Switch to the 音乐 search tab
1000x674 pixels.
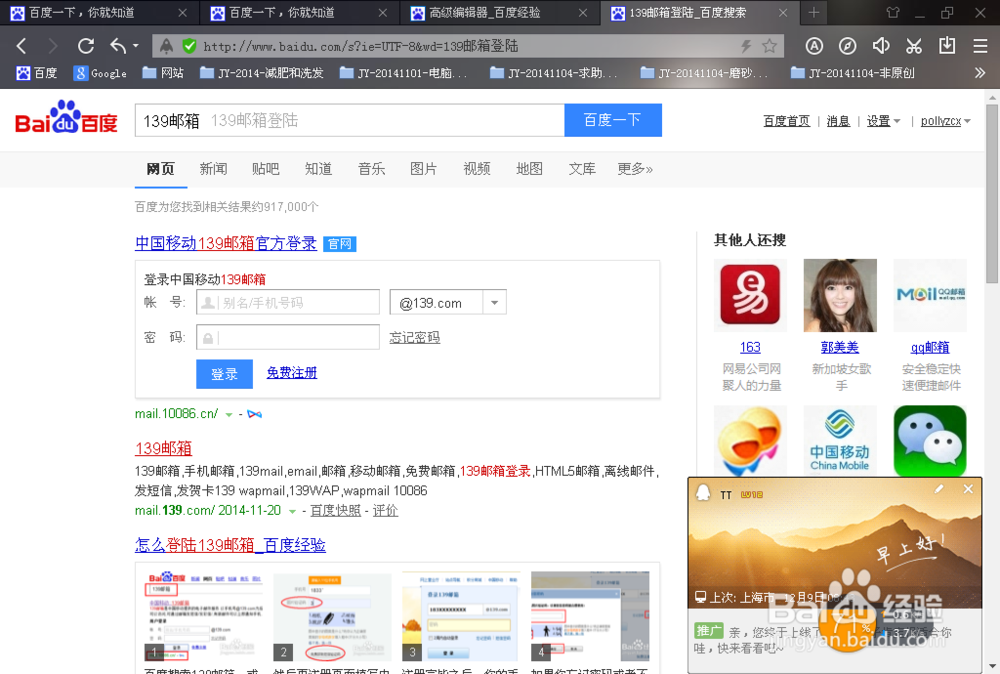click(371, 169)
